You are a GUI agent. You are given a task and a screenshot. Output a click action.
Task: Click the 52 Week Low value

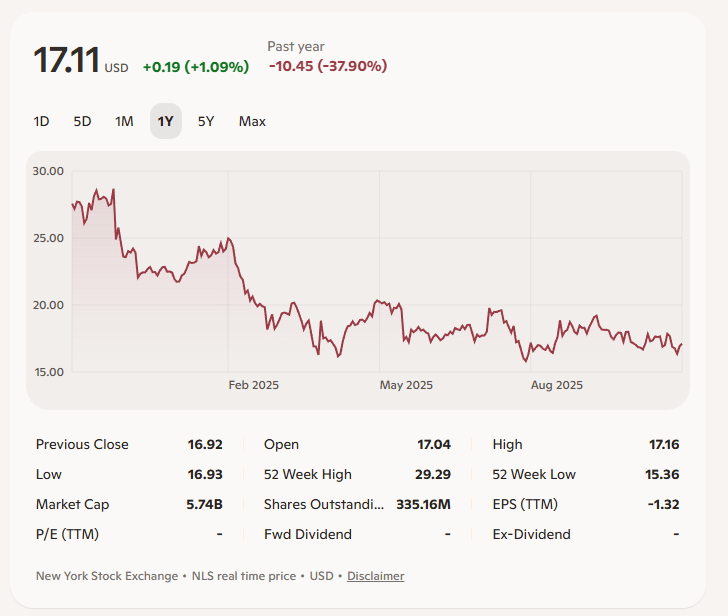tap(660, 474)
